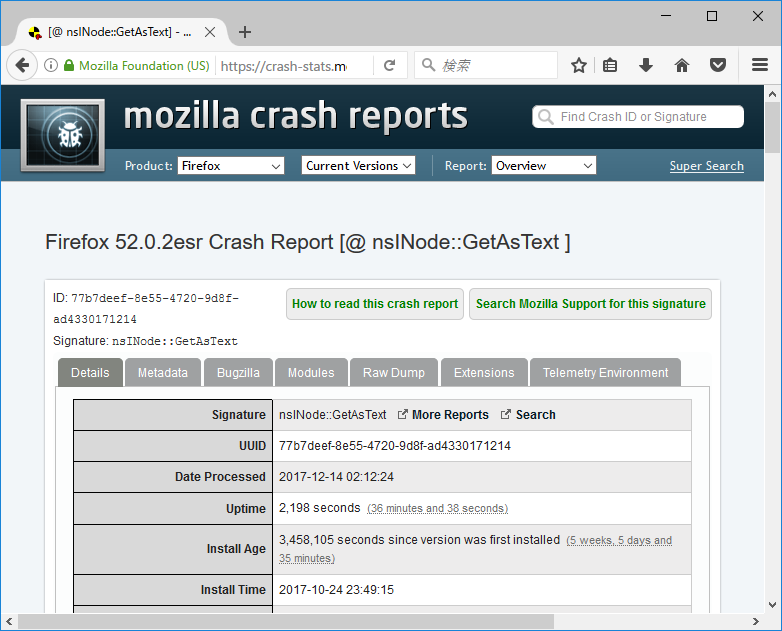This screenshot has height=631, width=782.
Task: Click the horizontal scrollbar thumb
Action: pyautogui.click(x=286, y=622)
